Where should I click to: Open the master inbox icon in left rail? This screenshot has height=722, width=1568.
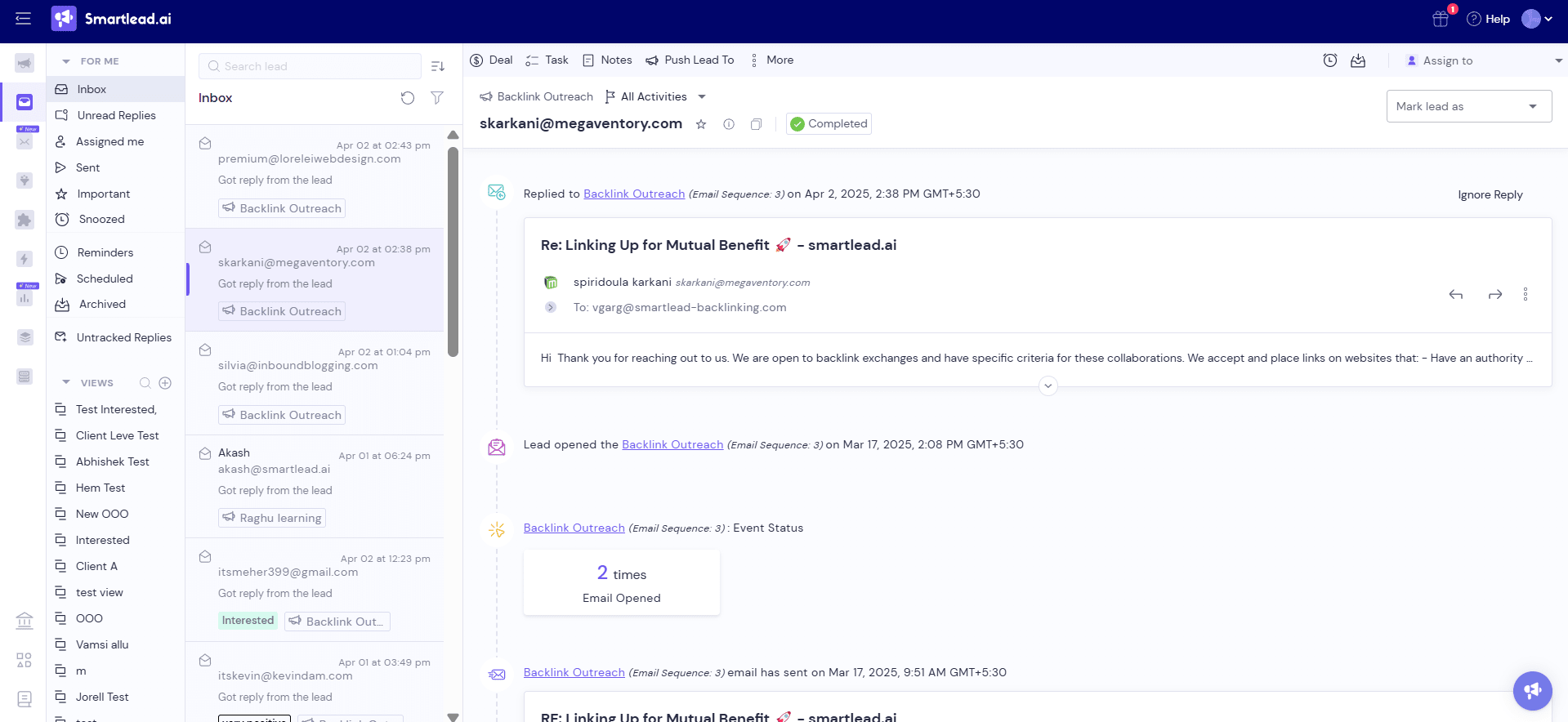[25, 102]
